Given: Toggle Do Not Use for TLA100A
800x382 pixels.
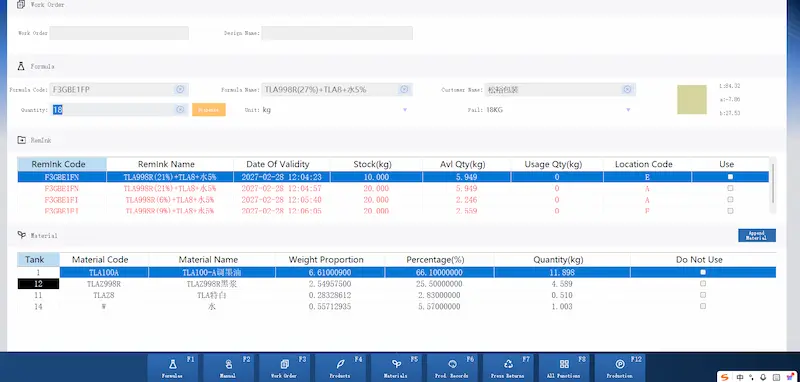Looking at the screenshot, I should click(703, 272).
